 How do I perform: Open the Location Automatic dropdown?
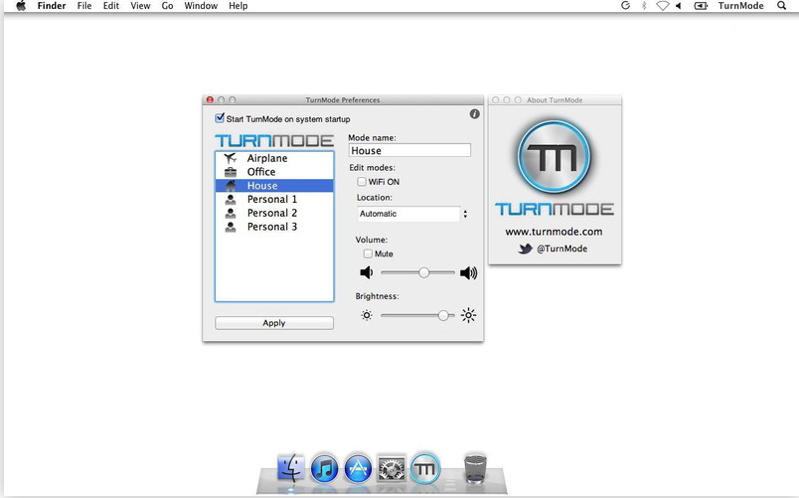tap(413, 214)
